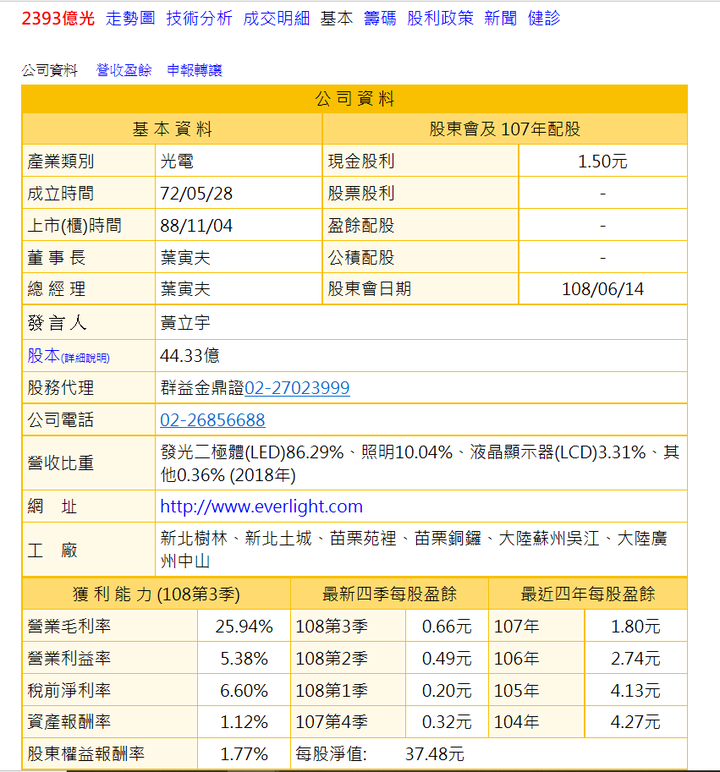This screenshot has width=720, height=772.
Task: Open the 籌碼 tab
Action: pos(380,18)
